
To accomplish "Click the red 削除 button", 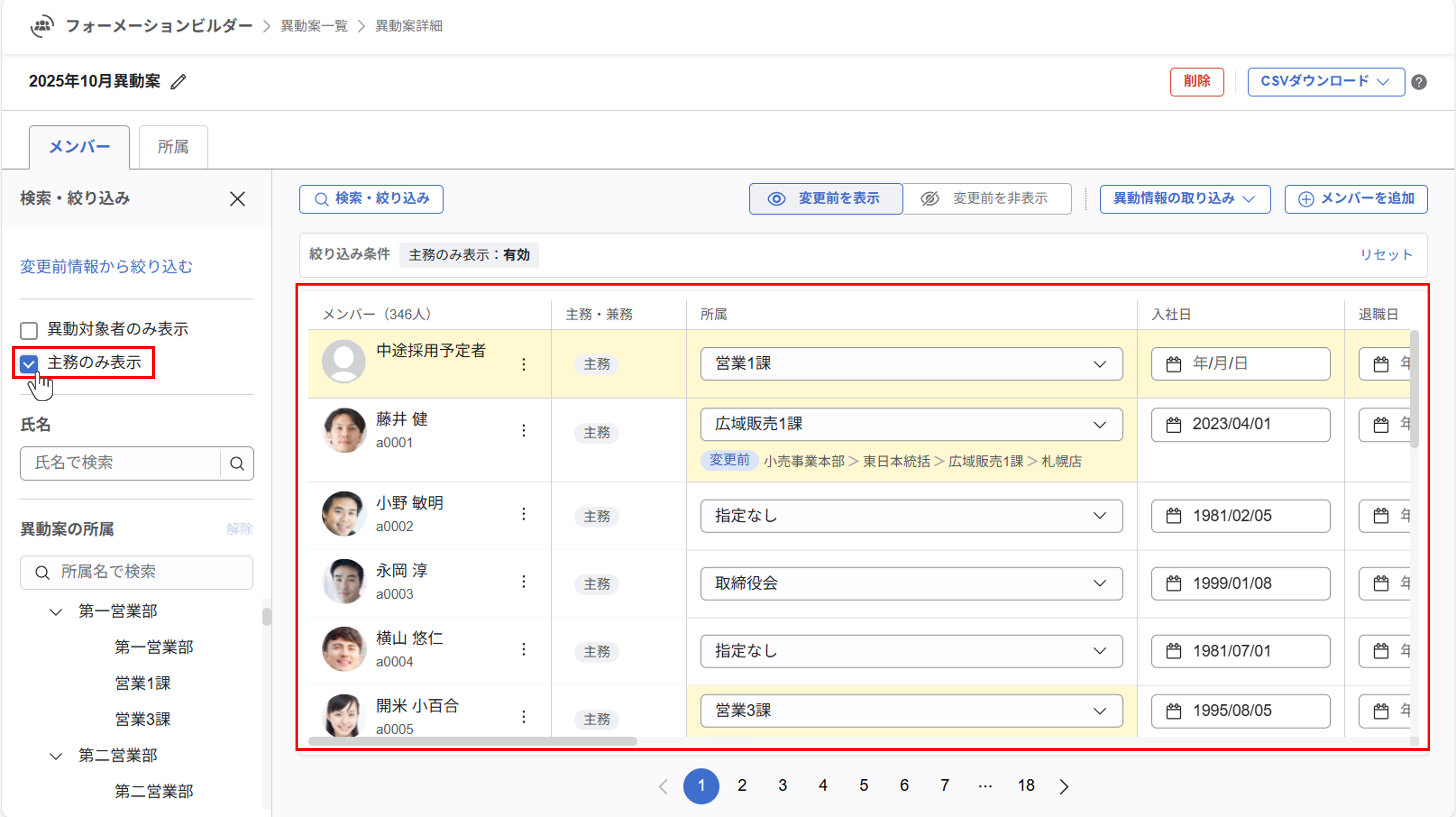I will pyautogui.click(x=1197, y=82).
